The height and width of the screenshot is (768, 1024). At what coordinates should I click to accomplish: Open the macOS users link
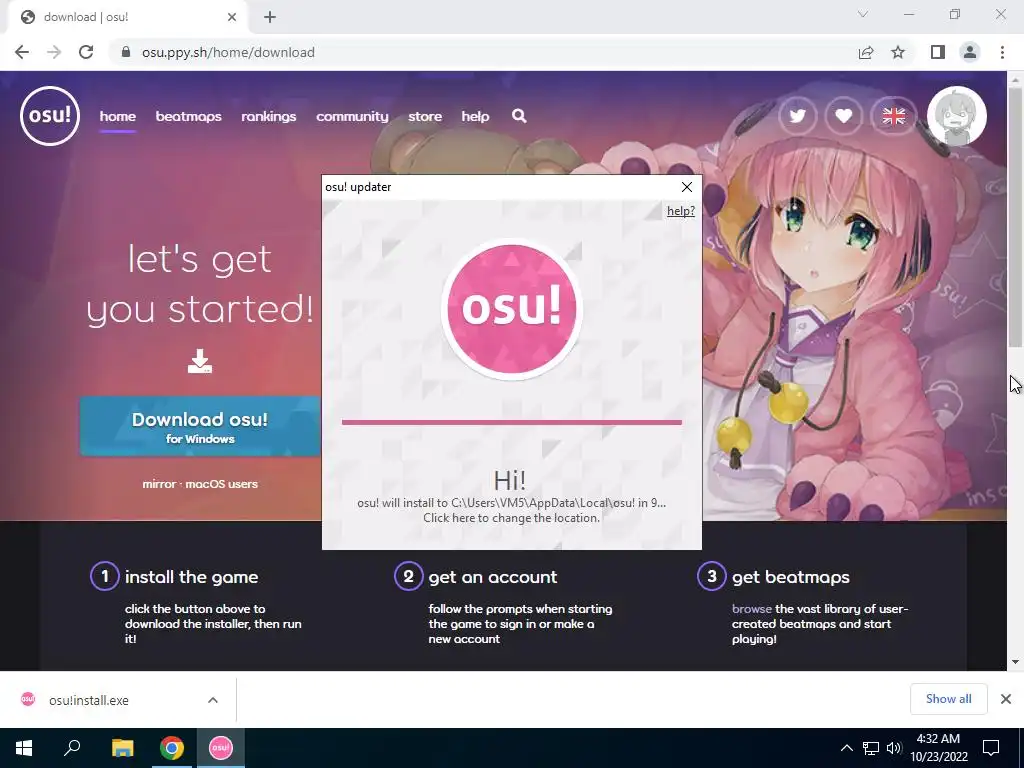click(x=221, y=484)
